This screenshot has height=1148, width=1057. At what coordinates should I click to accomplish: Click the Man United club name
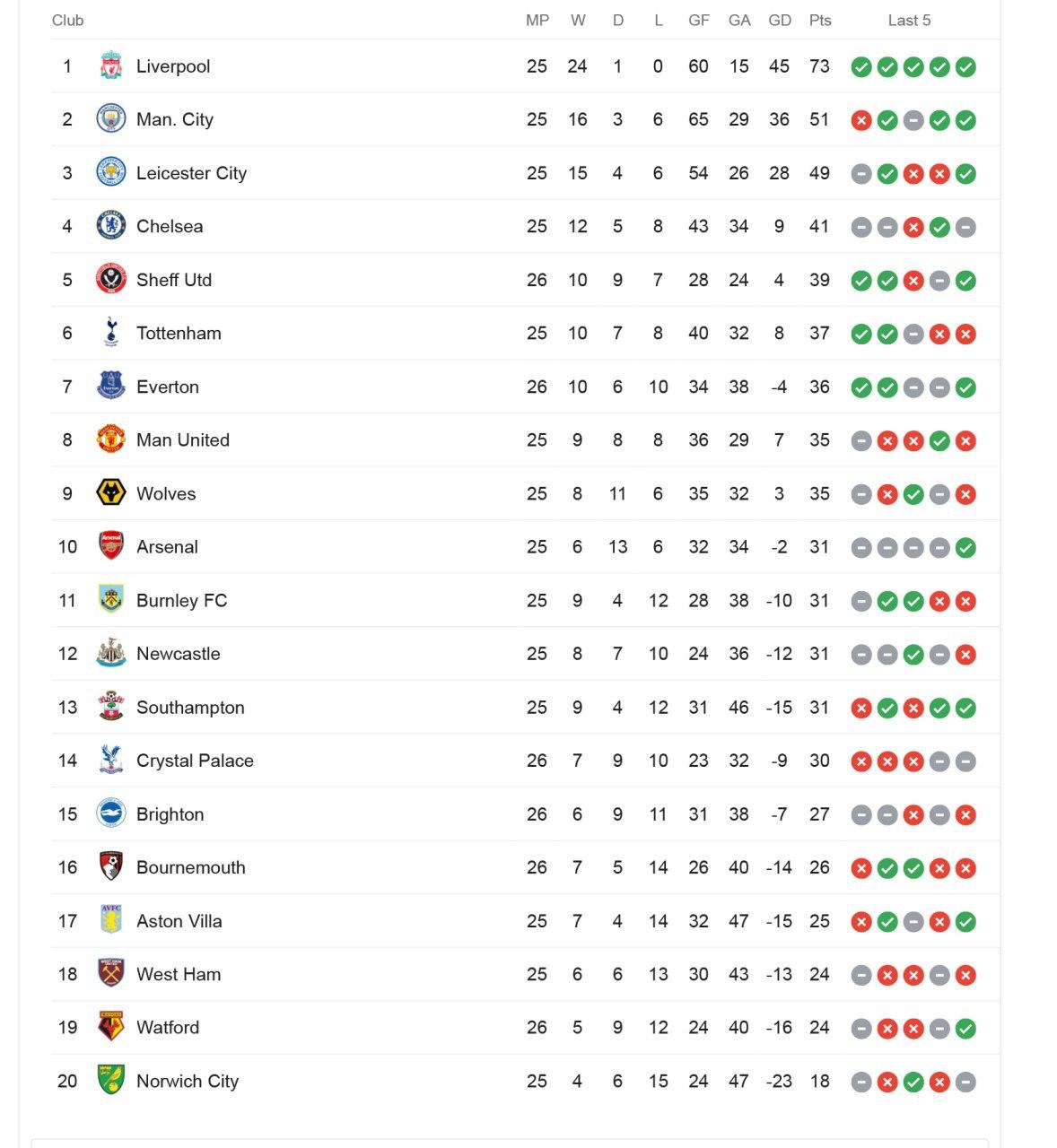click(183, 439)
